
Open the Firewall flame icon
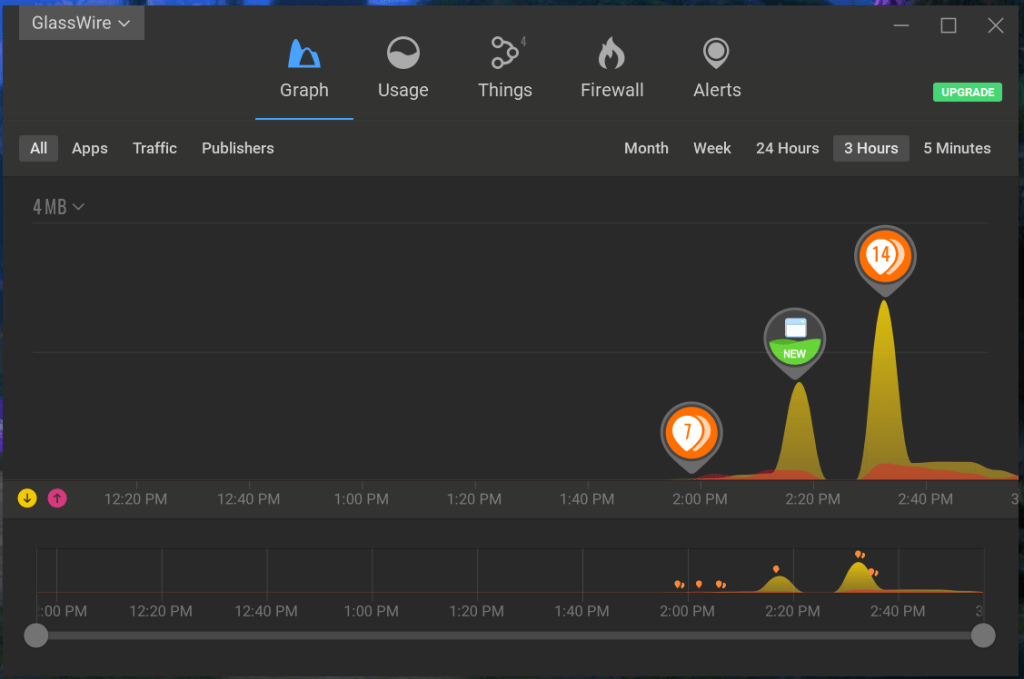pyautogui.click(x=611, y=54)
